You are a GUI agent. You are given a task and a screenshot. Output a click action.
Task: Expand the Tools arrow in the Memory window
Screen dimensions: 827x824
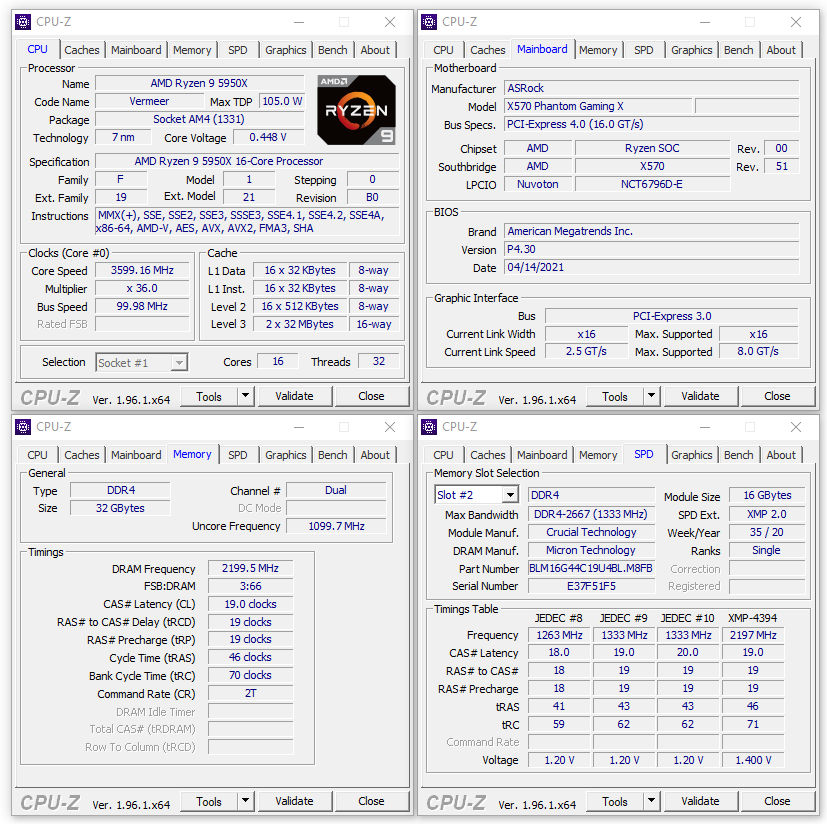(246, 801)
